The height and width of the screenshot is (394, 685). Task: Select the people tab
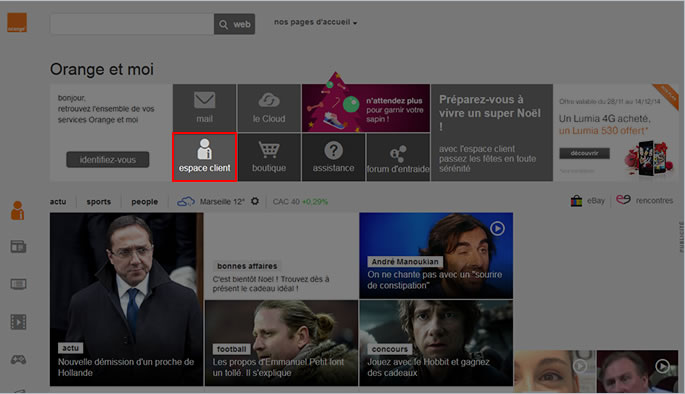coord(145,202)
